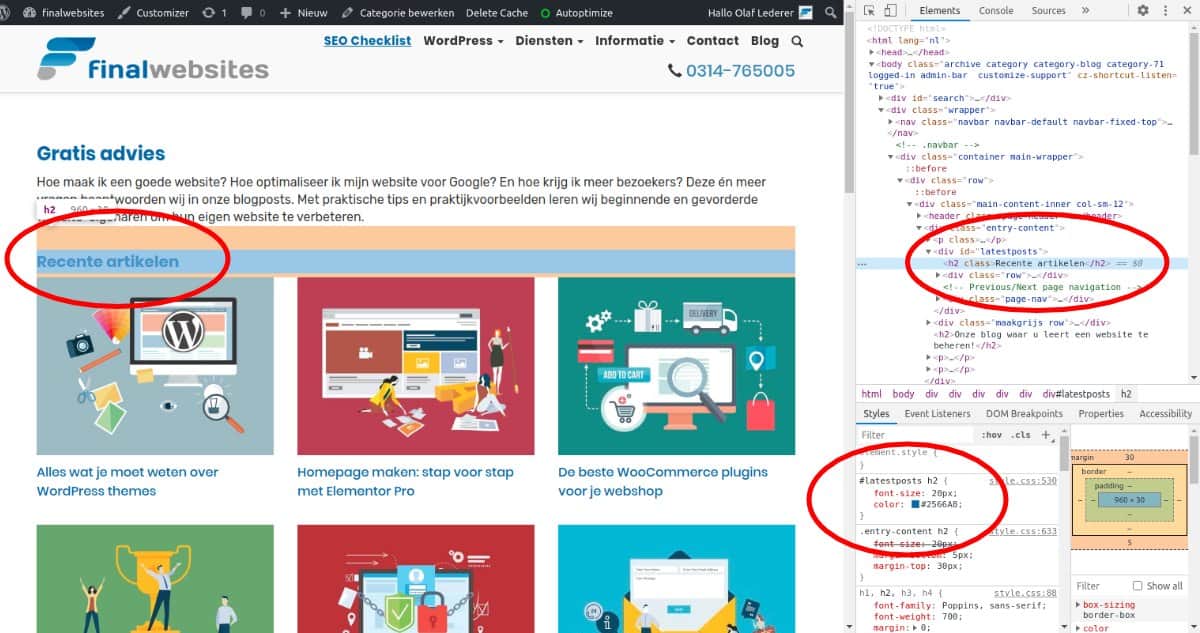This screenshot has width=1200, height=633.
Task: Open the updates icon showing 1
Action: click(214, 13)
